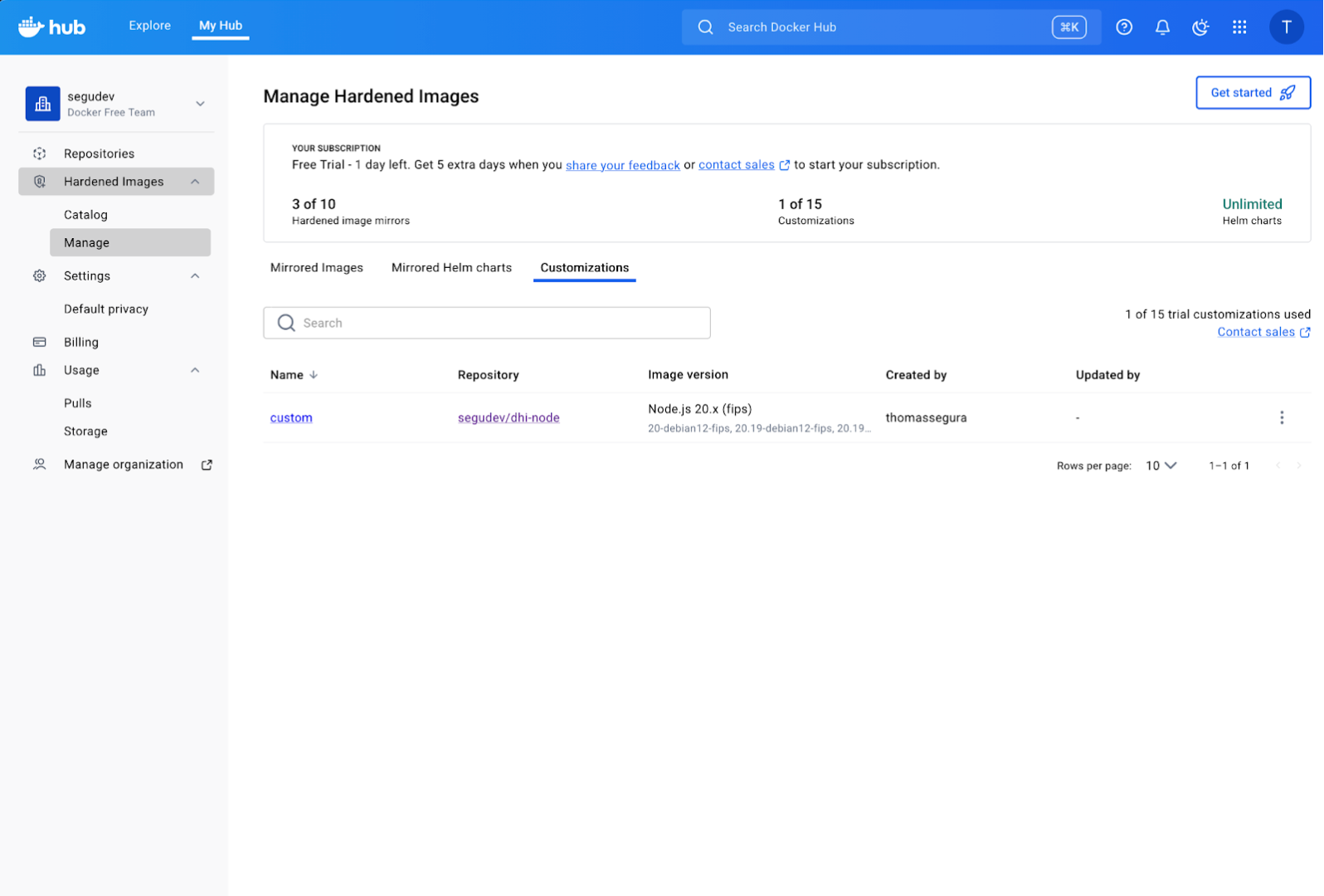Open the three-dot menu for custom row

coord(1281,417)
